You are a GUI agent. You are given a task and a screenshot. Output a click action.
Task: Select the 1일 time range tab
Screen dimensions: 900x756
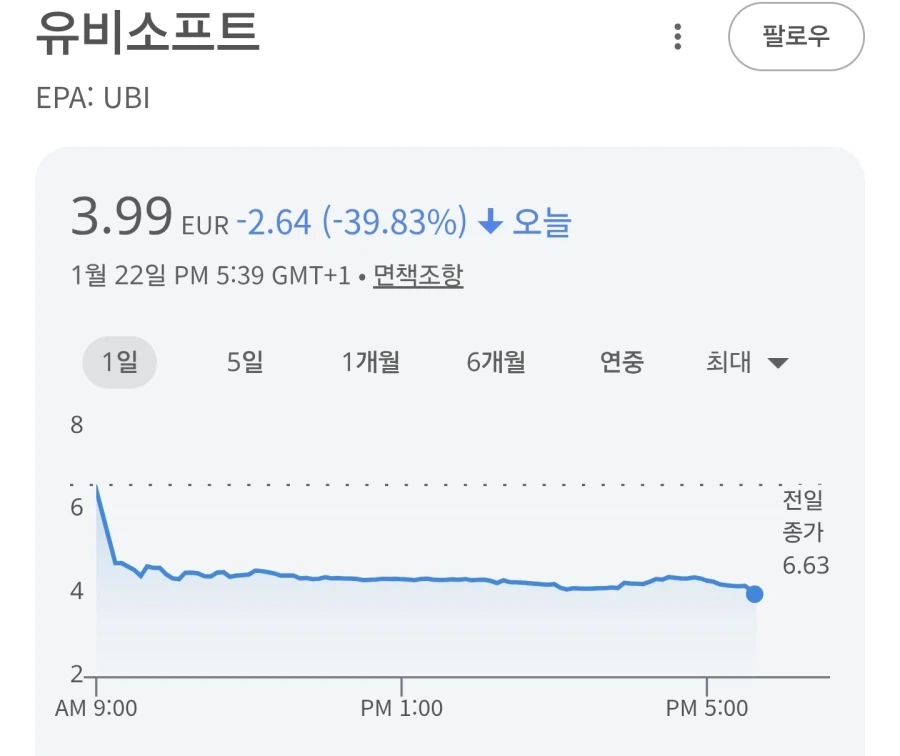click(x=119, y=363)
